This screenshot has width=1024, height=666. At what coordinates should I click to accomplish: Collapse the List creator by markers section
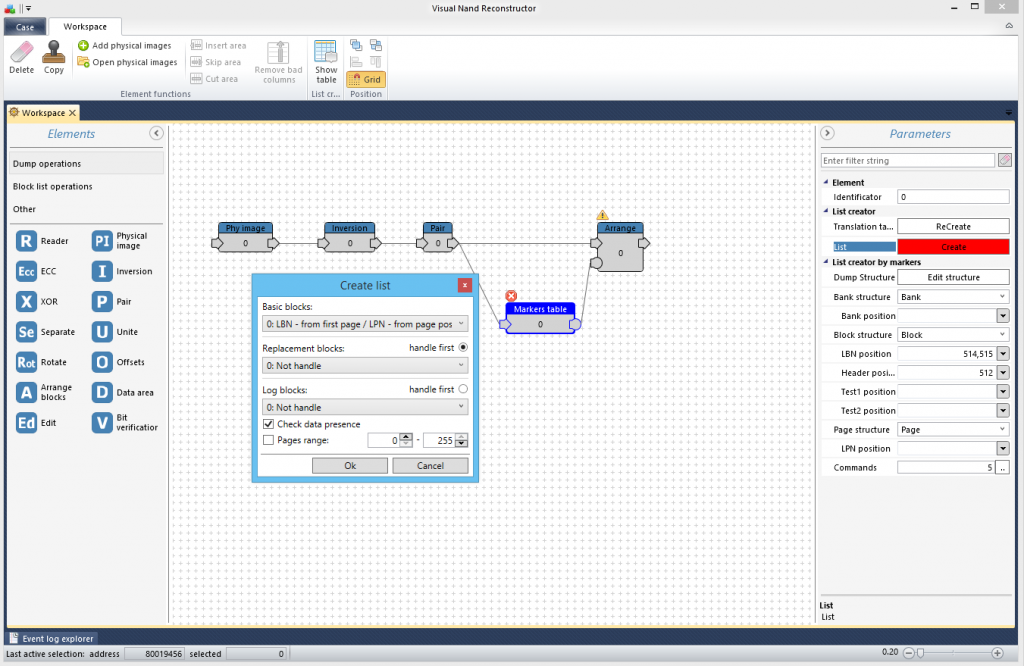tap(826, 262)
